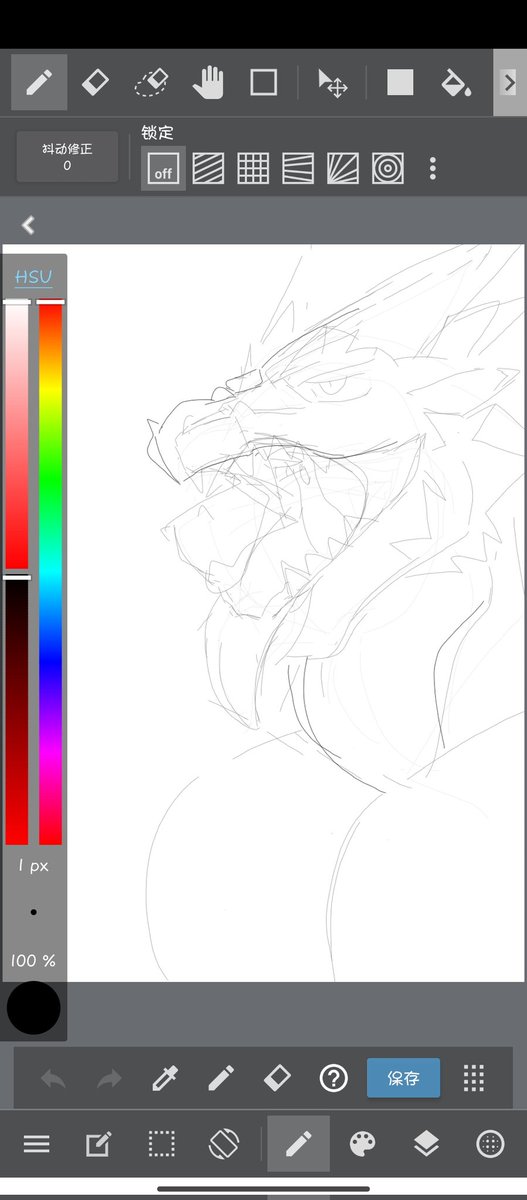The height and width of the screenshot is (1200, 527).
Task: Select the Eraser tool in top toolbar
Action: click(94, 82)
